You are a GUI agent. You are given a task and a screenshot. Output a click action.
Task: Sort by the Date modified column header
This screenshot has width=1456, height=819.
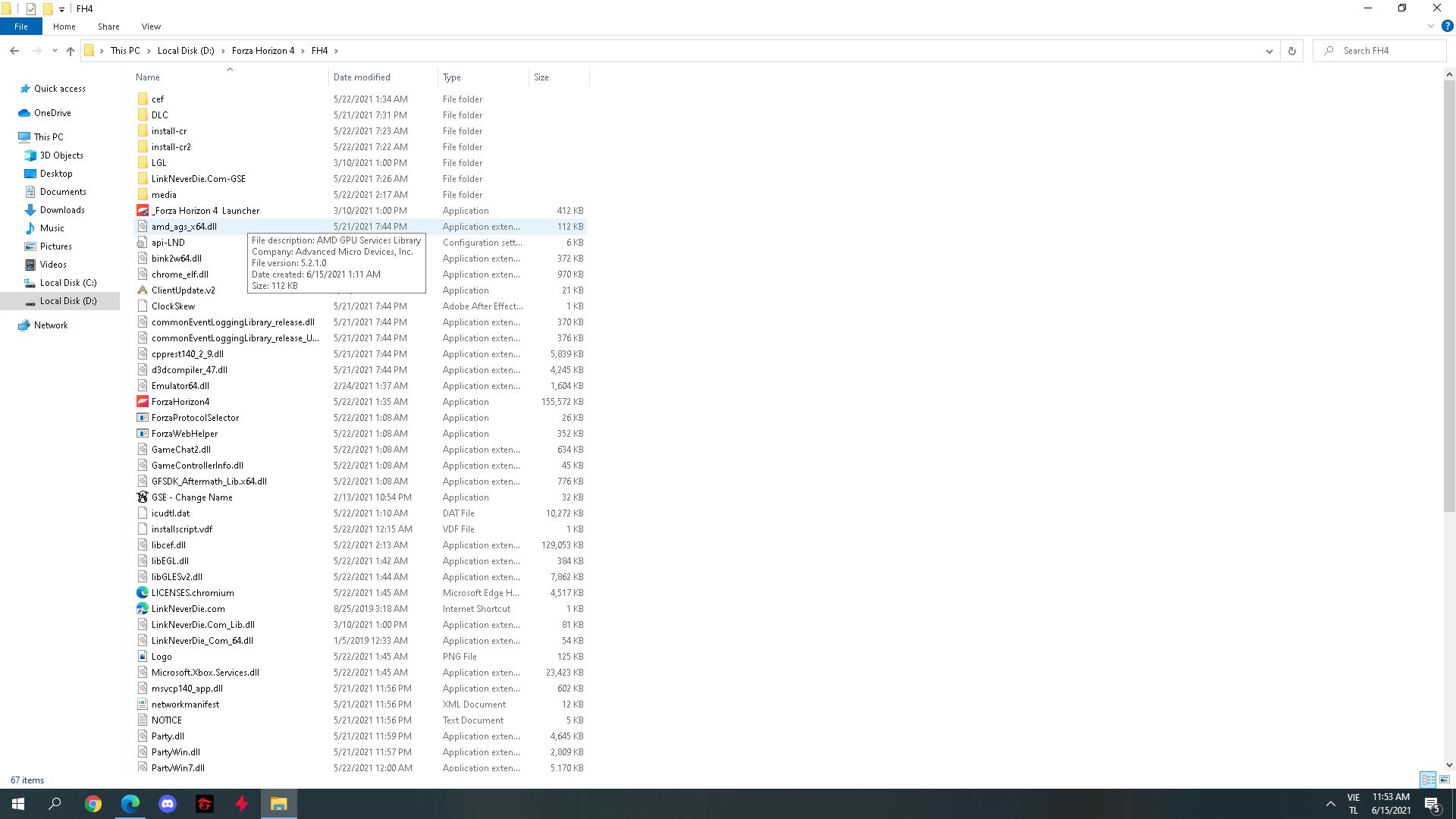click(x=362, y=77)
